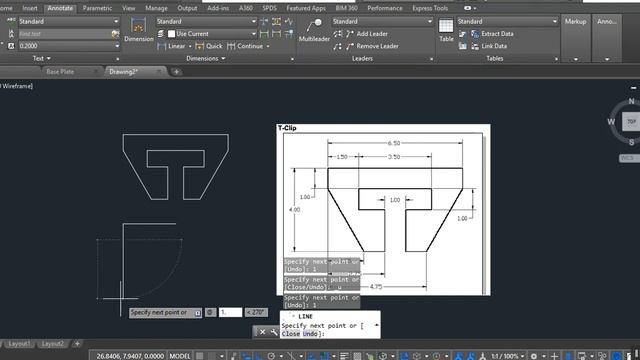Expand command line history arrow

(x=376, y=325)
